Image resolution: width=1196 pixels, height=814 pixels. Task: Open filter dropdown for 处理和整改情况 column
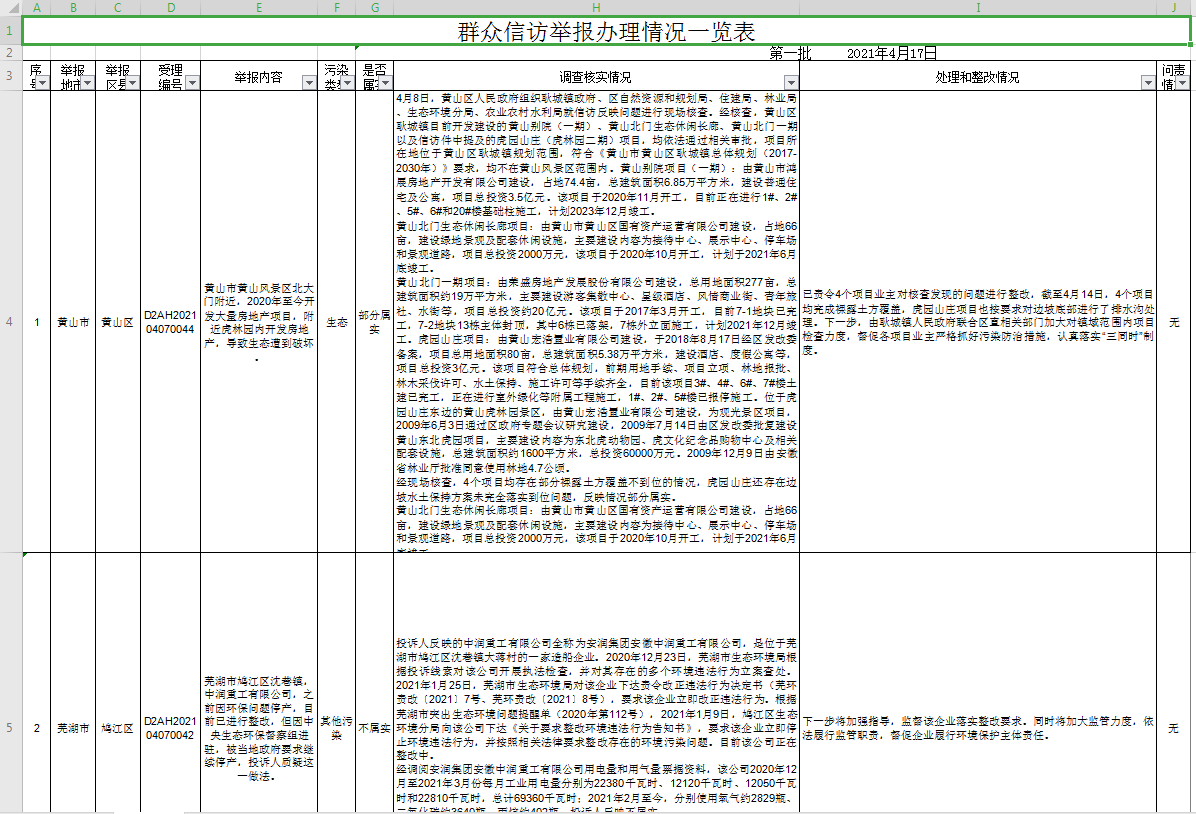1147,83
